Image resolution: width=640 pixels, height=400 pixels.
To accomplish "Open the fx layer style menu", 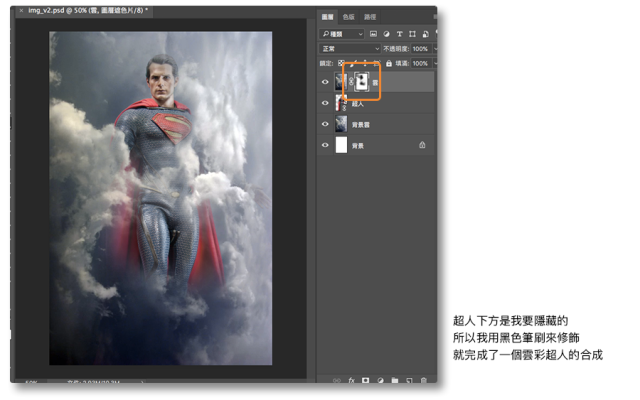I will click(352, 380).
